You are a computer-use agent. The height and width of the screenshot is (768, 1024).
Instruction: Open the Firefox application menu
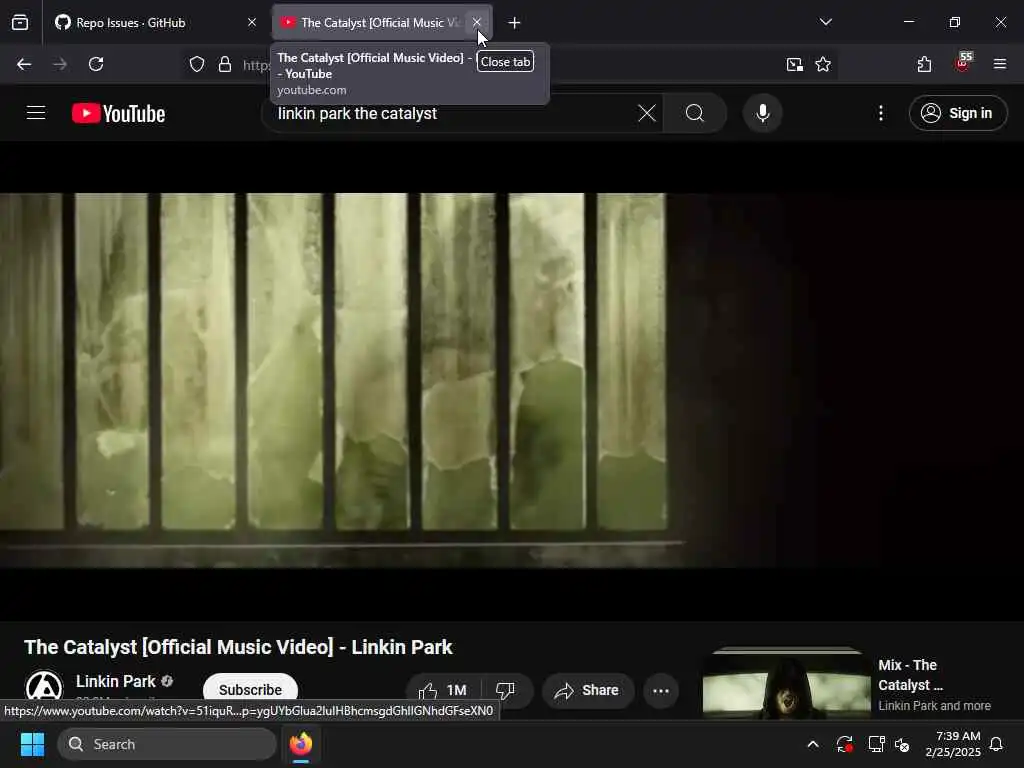click(1000, 64)
